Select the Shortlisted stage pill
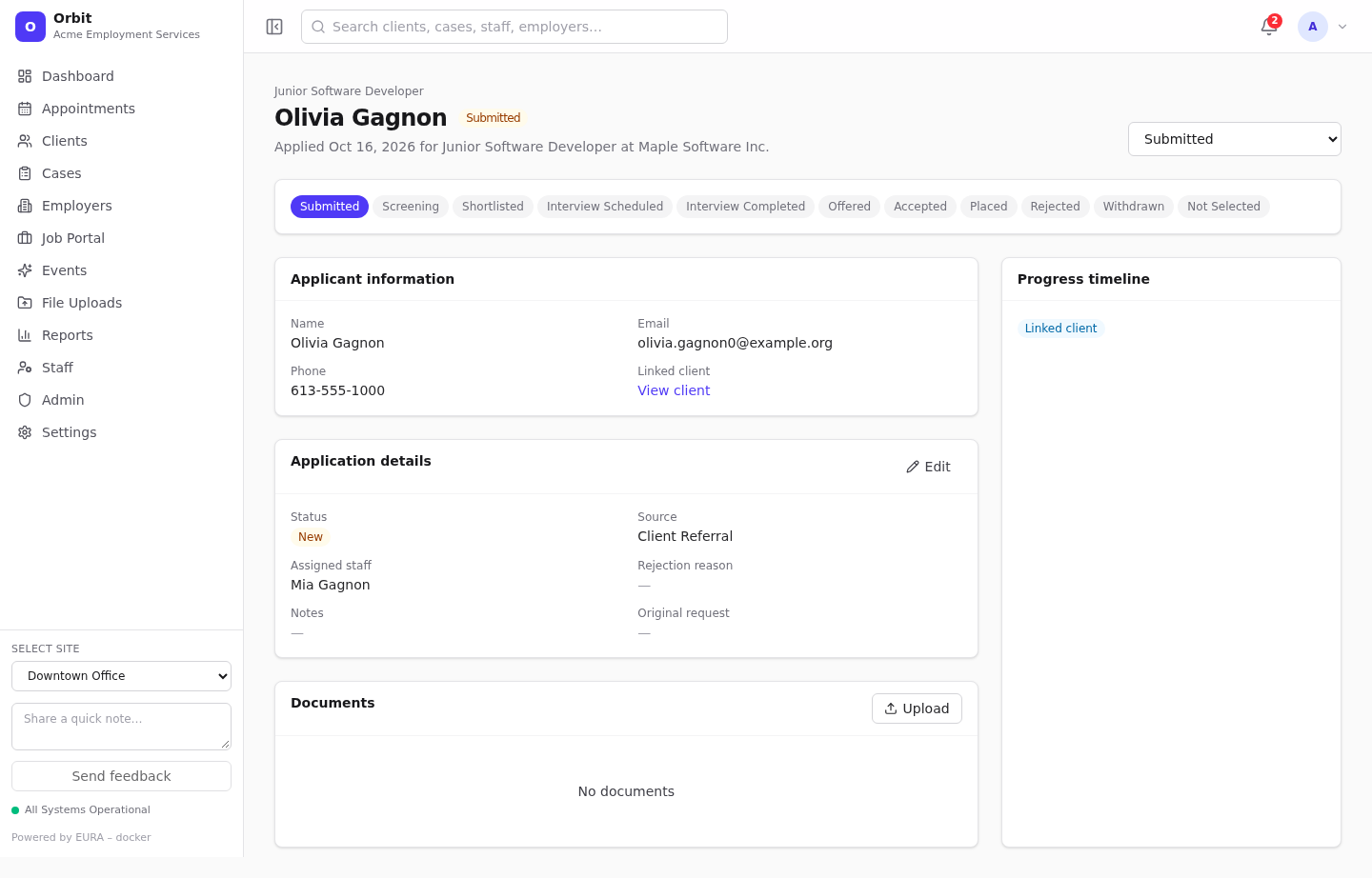 pyautogui.click(x=493, y=207)
